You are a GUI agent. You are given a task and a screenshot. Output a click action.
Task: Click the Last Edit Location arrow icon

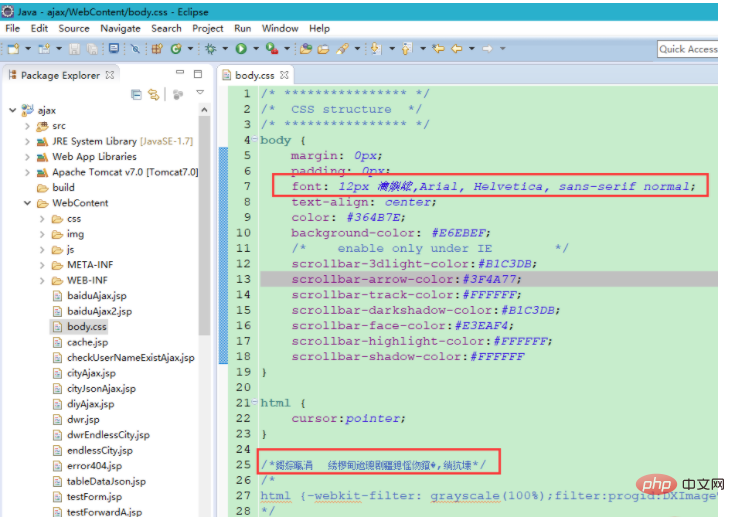(438, 48)
